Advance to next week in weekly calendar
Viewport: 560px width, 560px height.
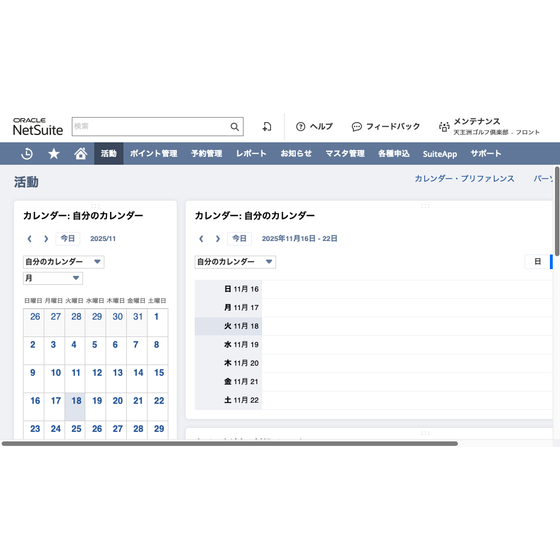click(218, 239)
